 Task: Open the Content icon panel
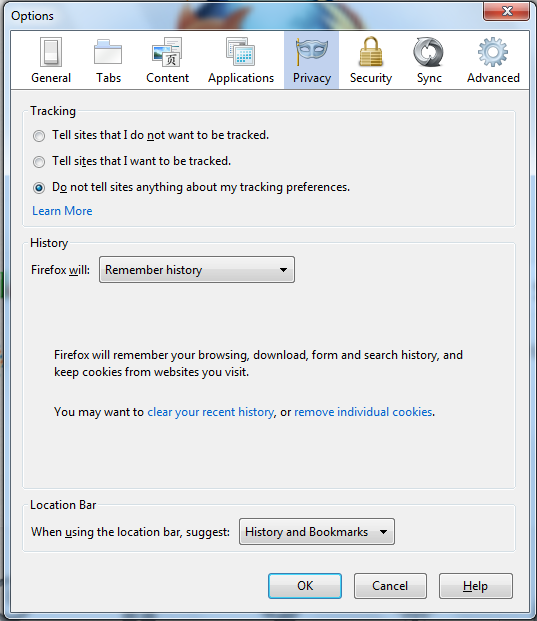click(x=167, y=60)
